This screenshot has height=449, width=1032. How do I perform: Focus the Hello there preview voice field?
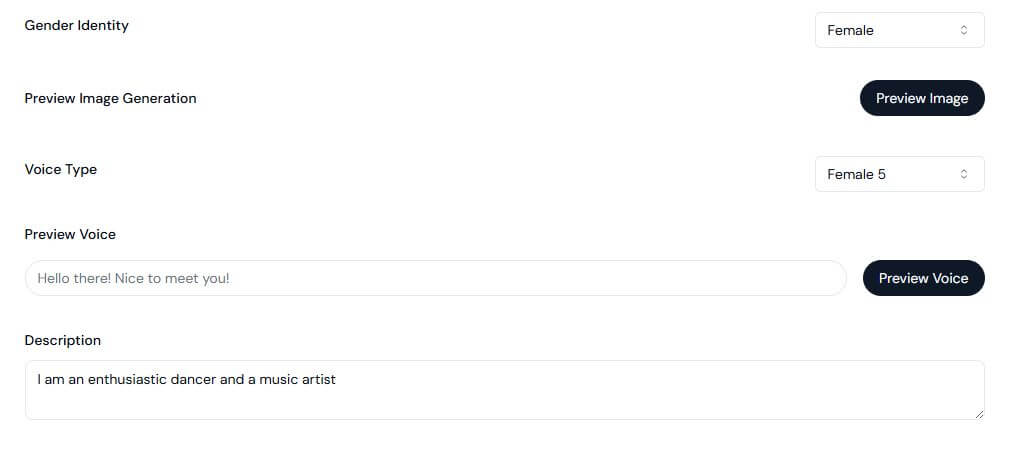[x=436, y=278]
